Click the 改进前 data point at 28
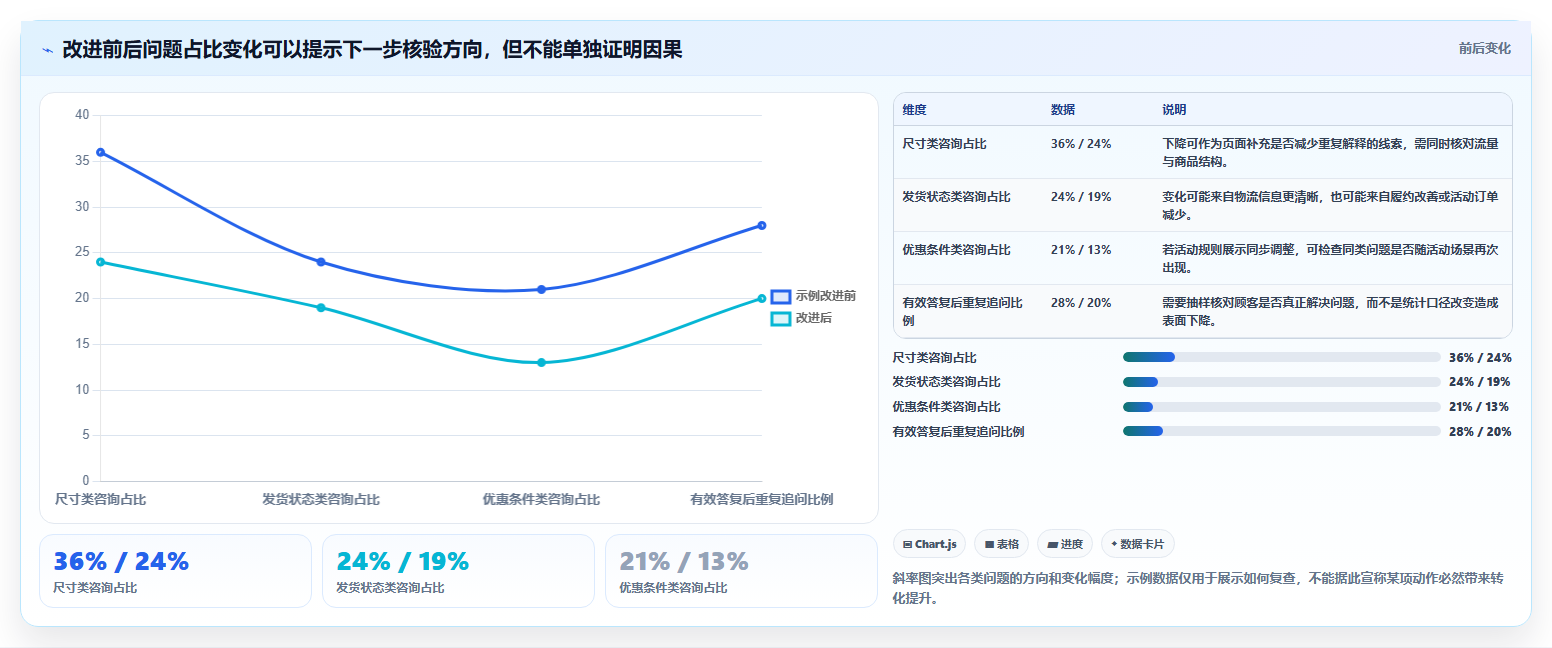Screen dimensions: 1552x648 pyautogui.click(x=762, y=225)
